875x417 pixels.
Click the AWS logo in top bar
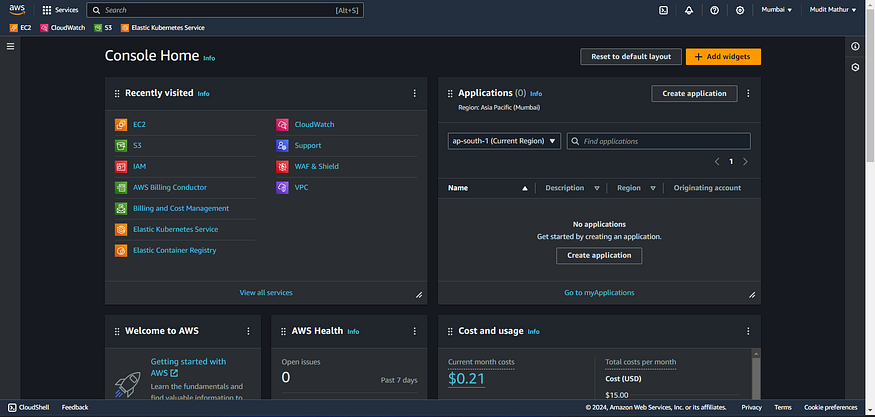[17, 9]
